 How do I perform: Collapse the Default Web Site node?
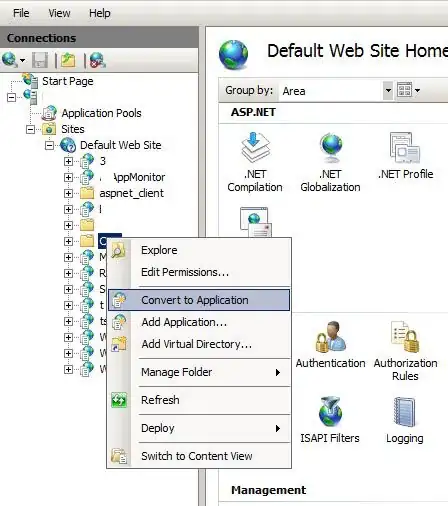[x=49, y=145]
